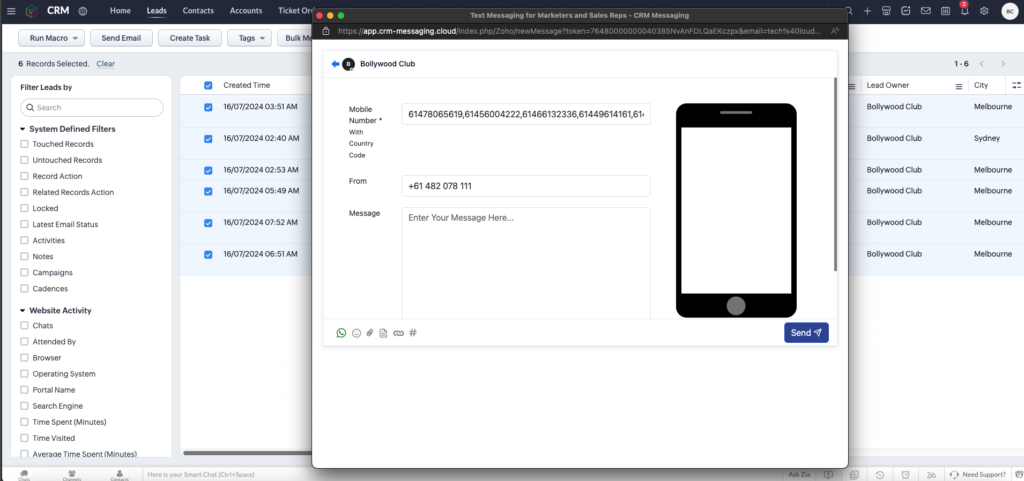Open the Run Macro dropdown

pos(52,39)
